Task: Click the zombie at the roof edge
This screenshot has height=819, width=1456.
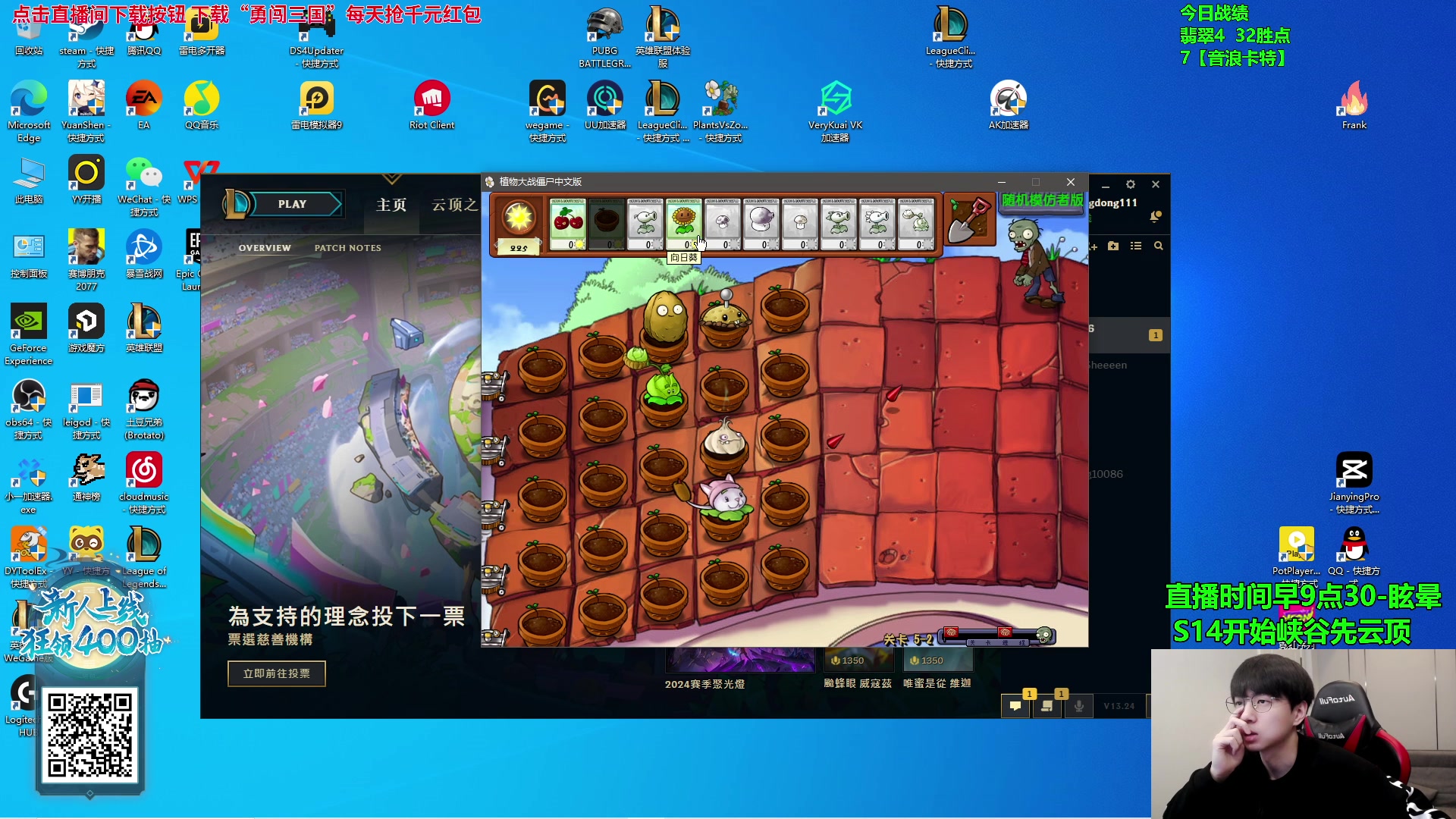Action: pos(1036,262)
